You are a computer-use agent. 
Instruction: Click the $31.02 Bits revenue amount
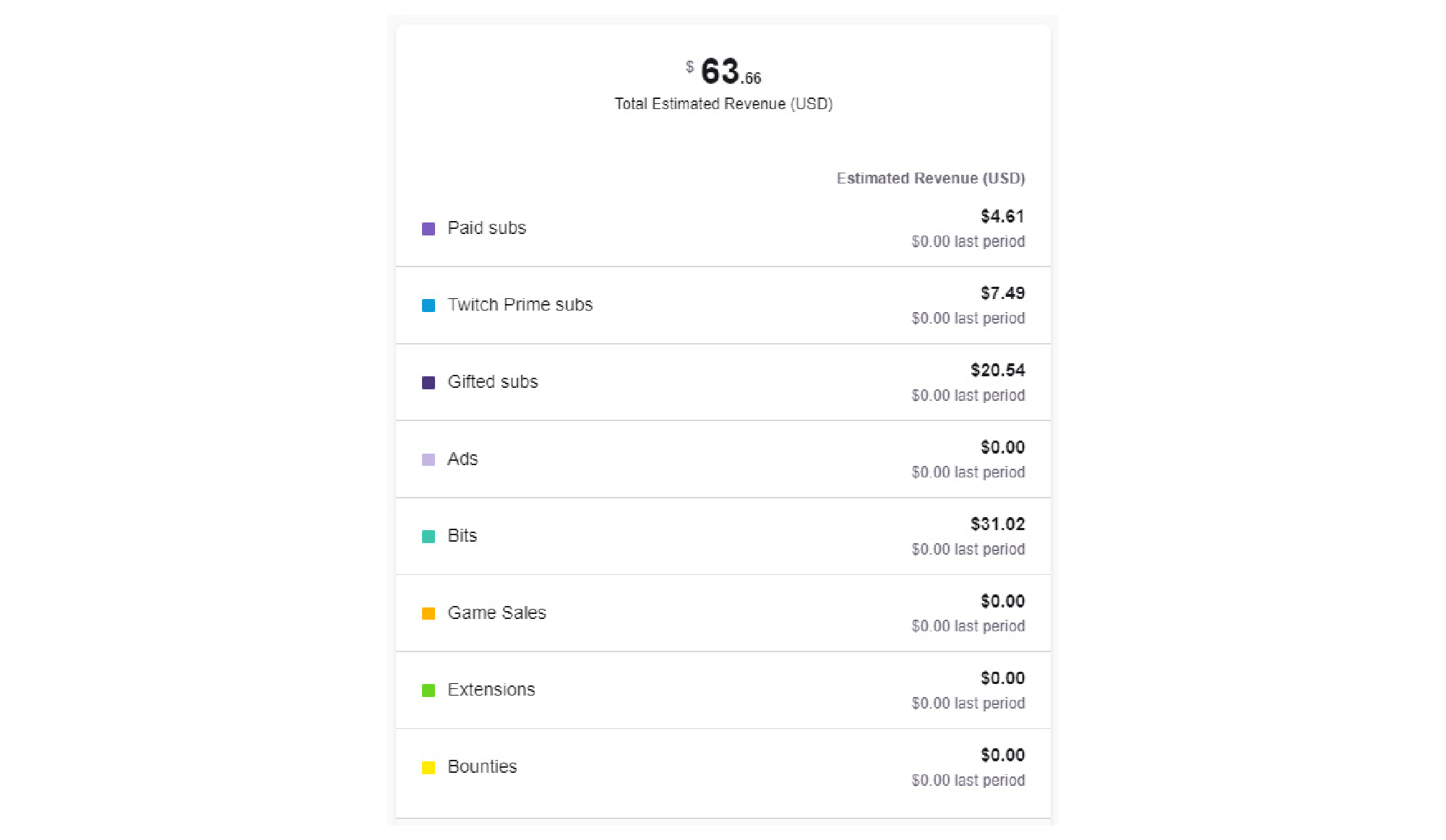click(998, 524)
